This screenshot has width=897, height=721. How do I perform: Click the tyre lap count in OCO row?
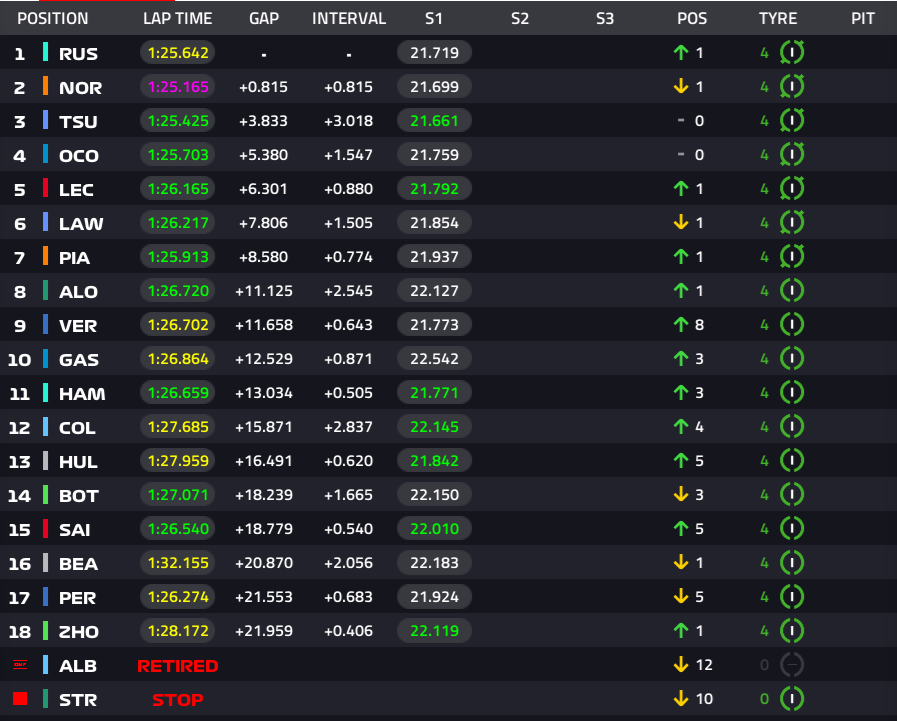coord(764,154)
